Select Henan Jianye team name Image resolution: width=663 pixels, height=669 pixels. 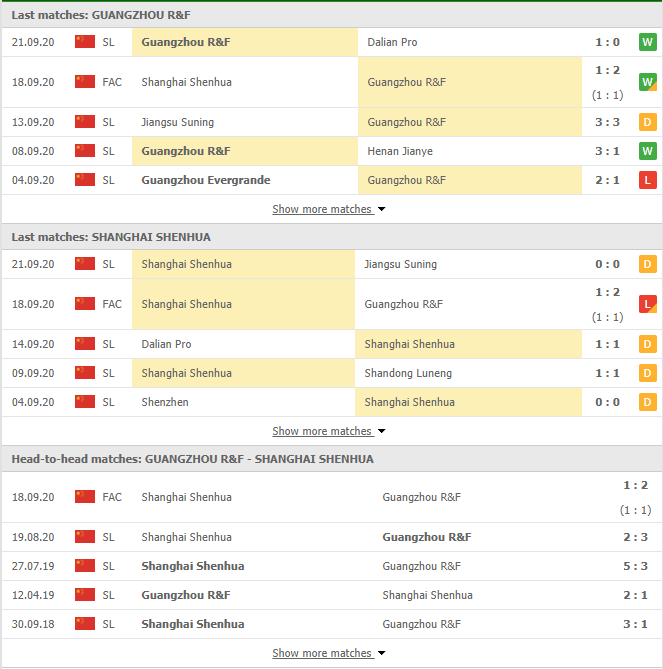[x=400, y=151]
